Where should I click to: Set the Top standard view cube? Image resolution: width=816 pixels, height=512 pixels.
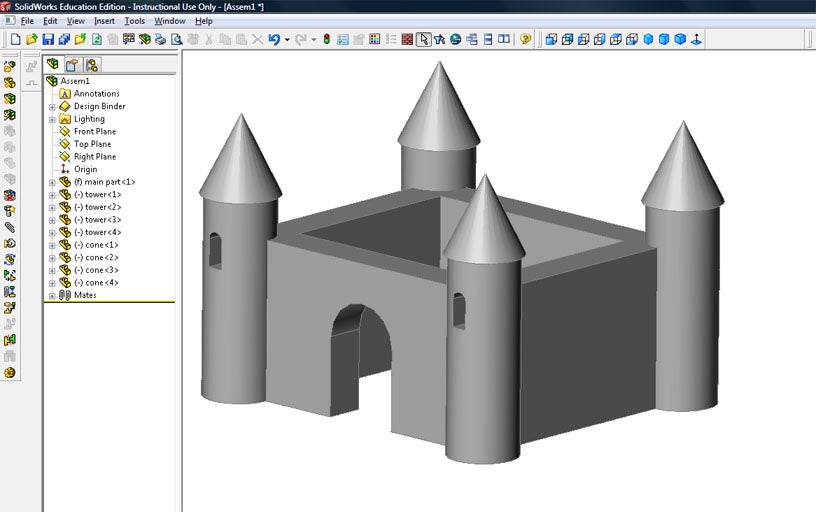click(x=616, y=39)
